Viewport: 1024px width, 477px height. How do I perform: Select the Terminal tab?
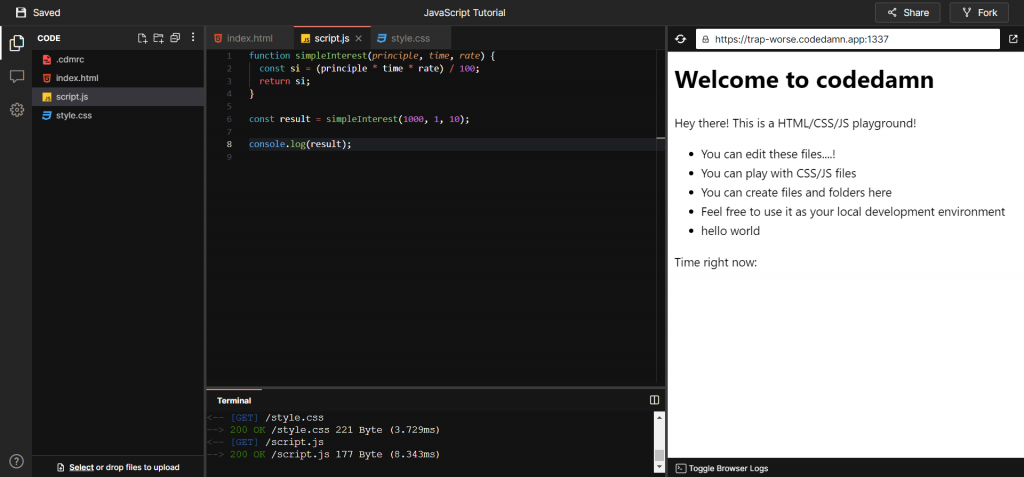[x=234, y=401]
